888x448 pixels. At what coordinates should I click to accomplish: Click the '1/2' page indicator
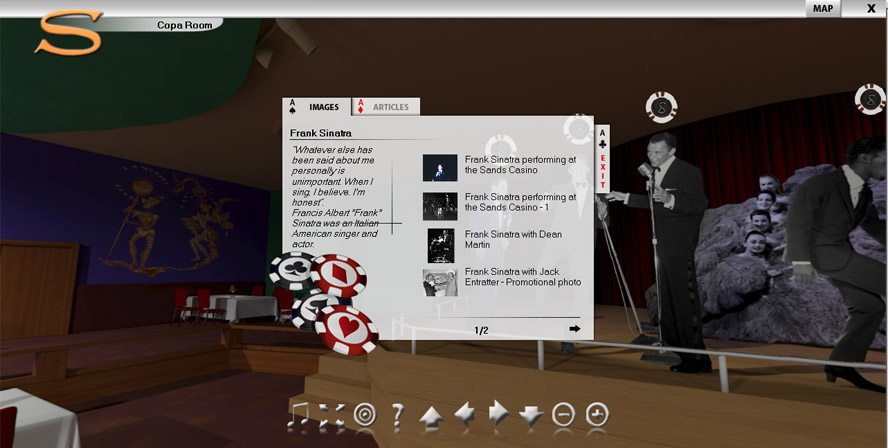point(481,331)
